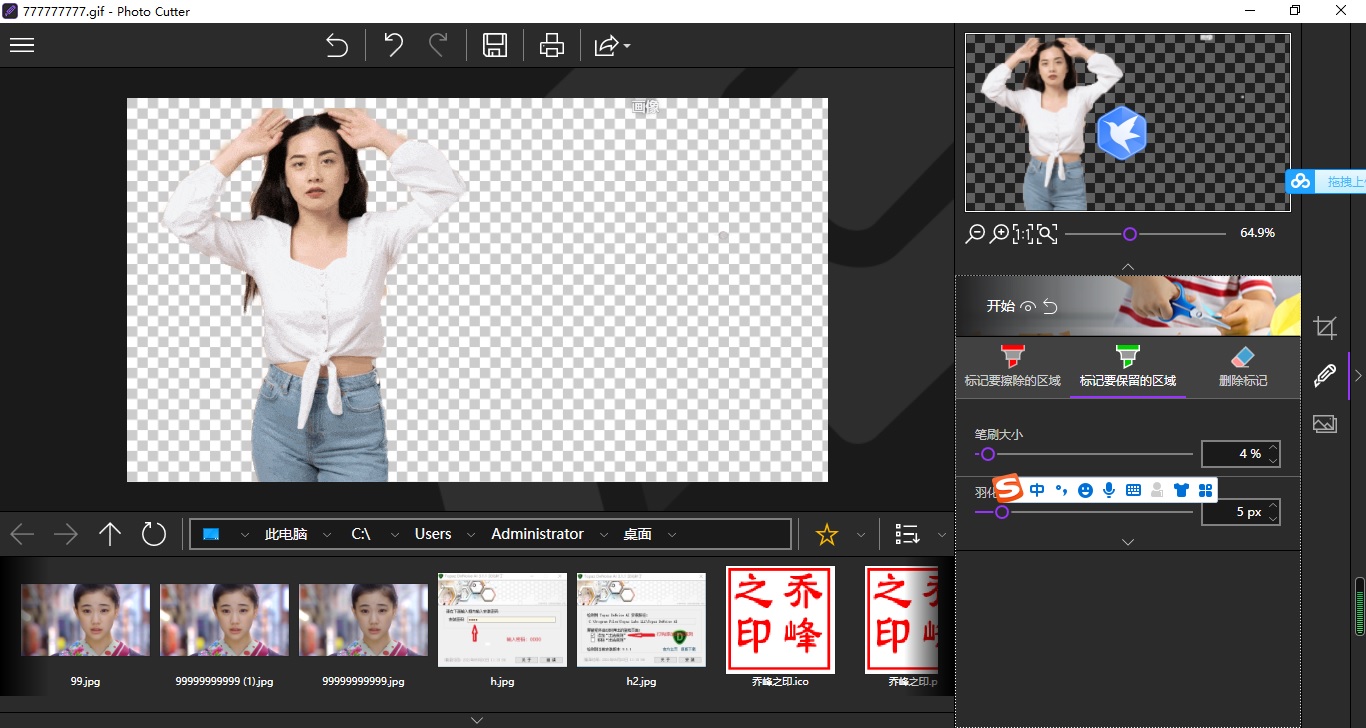Open thumbnail h.jpg
The width and height of the screenshot is (1366, 728).
tap(502, 620)
